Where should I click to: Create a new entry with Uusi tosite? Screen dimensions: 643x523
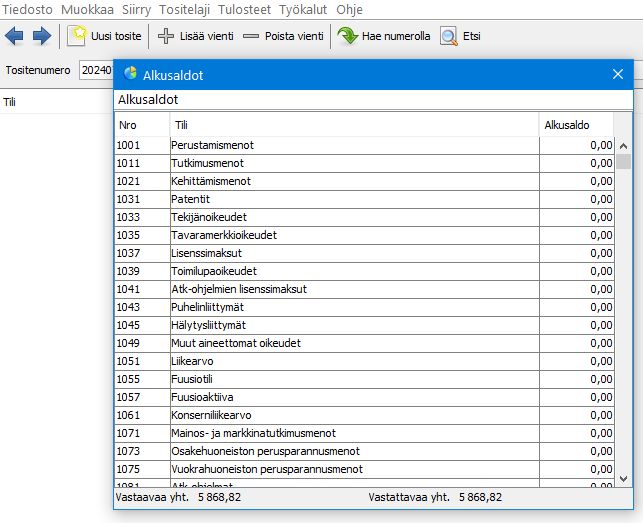pyautogui.click(x=104, y=36)
